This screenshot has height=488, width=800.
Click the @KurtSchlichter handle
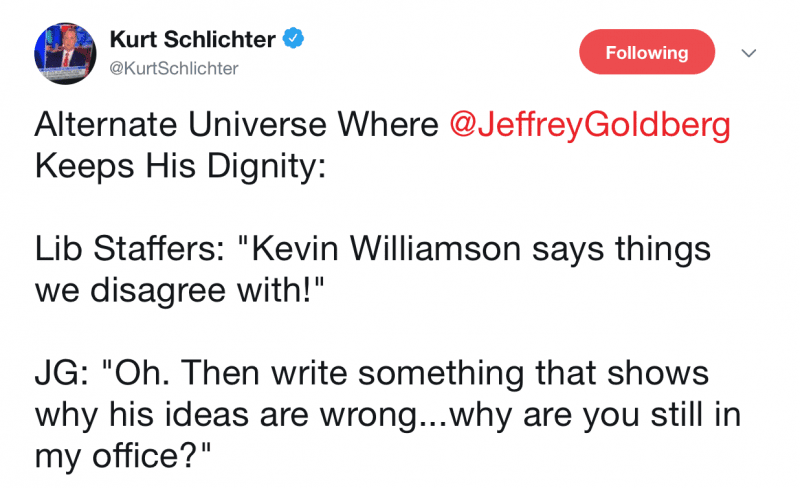(x=173, y=68)
